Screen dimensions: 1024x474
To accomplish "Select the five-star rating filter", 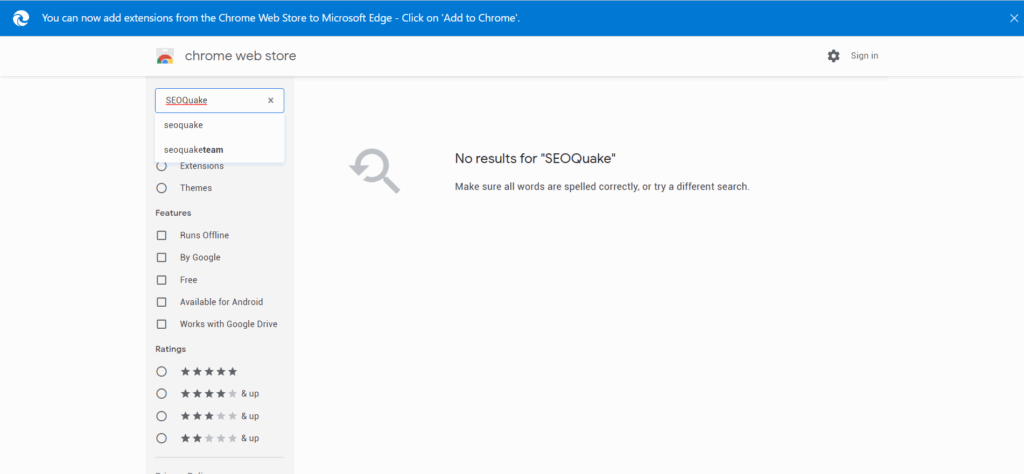I will tap(161, 371).
